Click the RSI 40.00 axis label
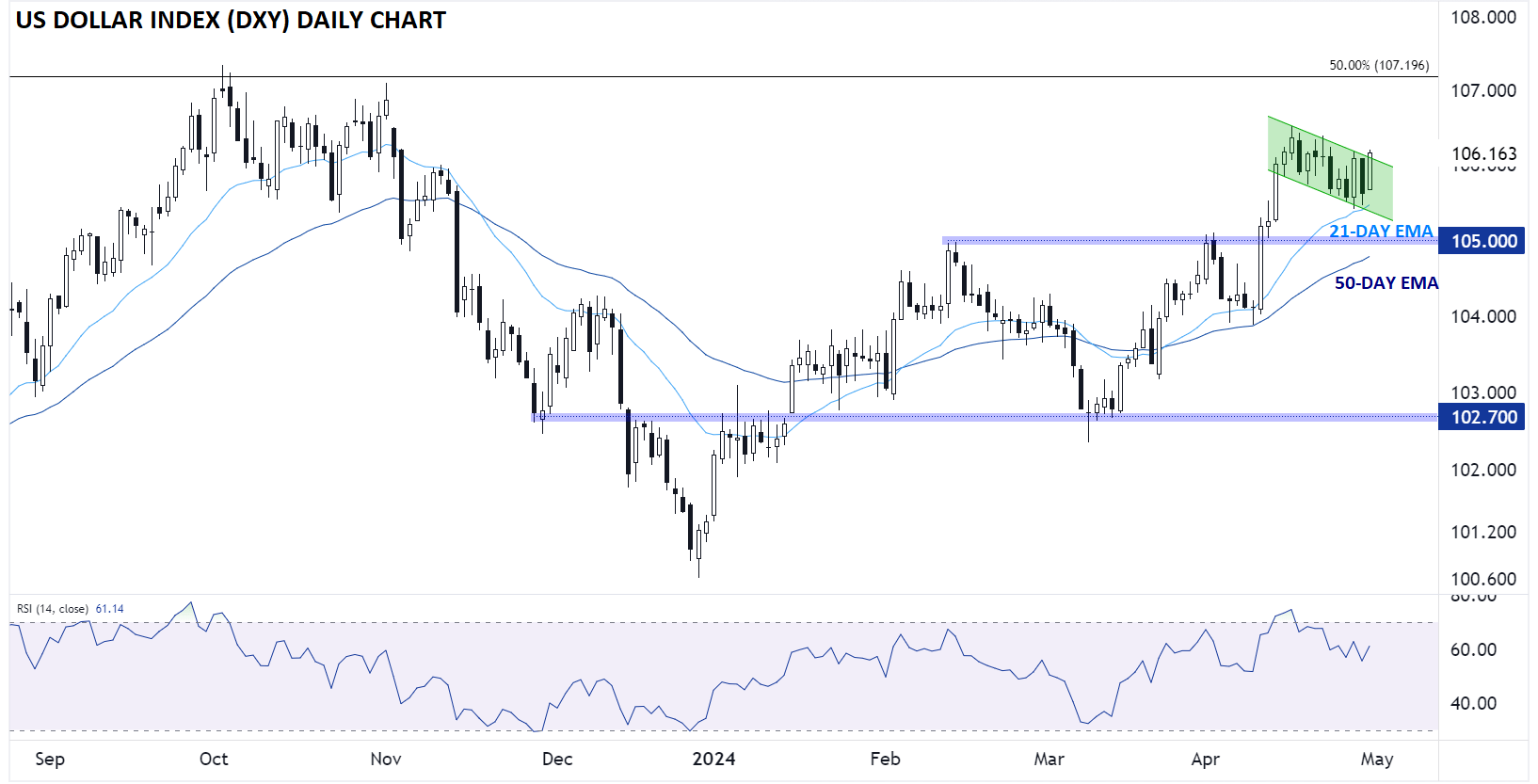The width and height of the screenshot is (1538, 784). [x=1474, y=703]
